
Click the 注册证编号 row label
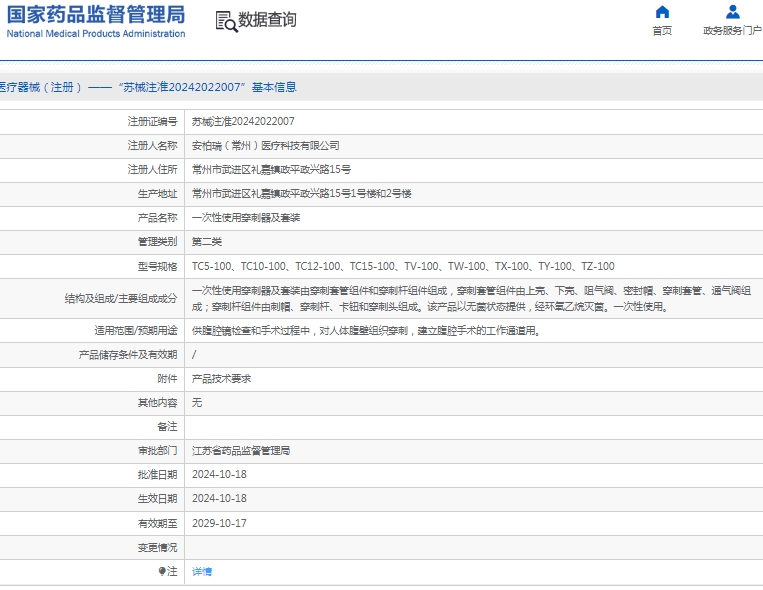152,121
